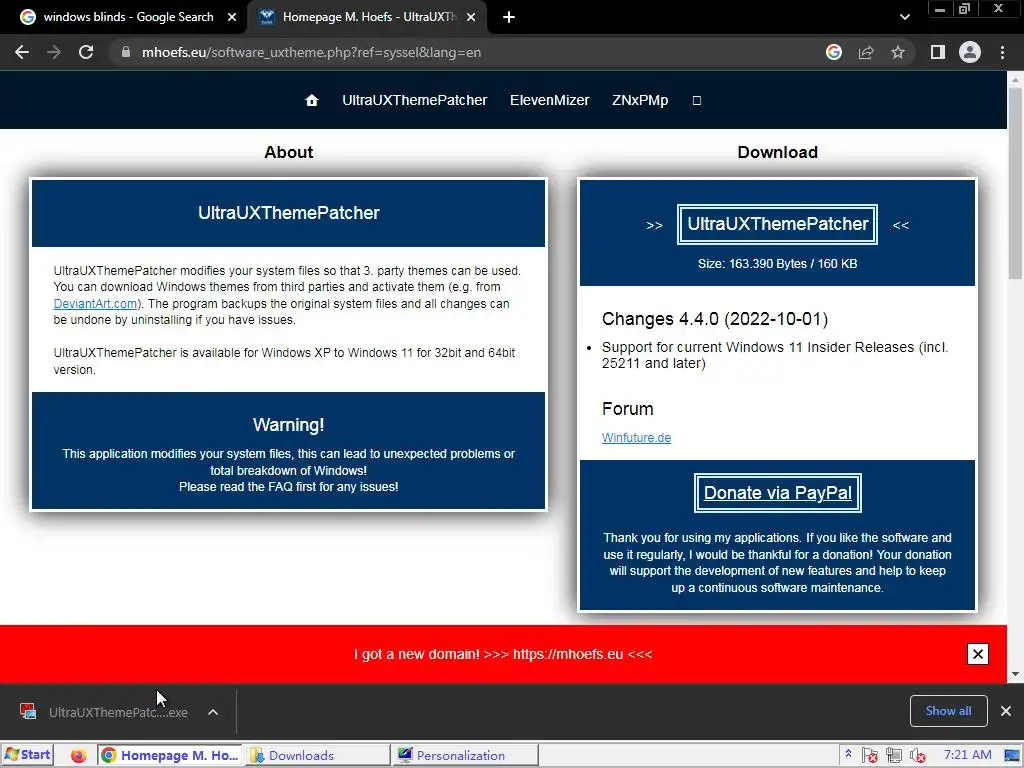Screen dimensions: 1024x768
Task: Click the show desktop icon
Action: (x=1013, y=756)
